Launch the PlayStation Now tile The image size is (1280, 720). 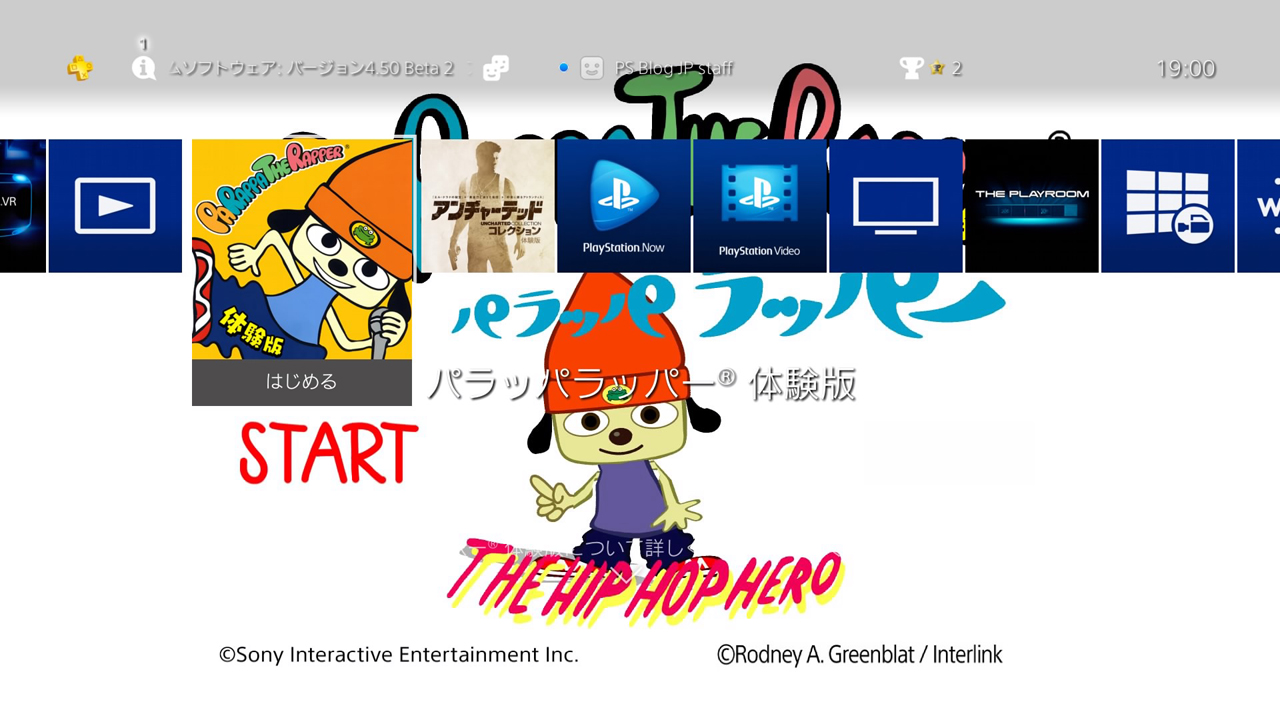[x=624, y=205]
